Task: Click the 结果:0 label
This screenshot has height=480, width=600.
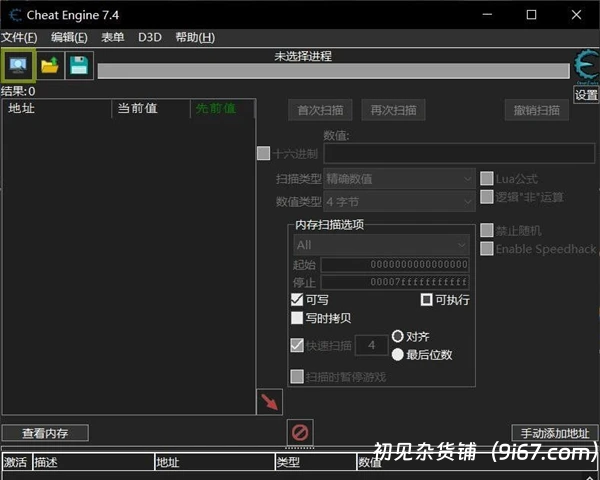Action: 18,91
